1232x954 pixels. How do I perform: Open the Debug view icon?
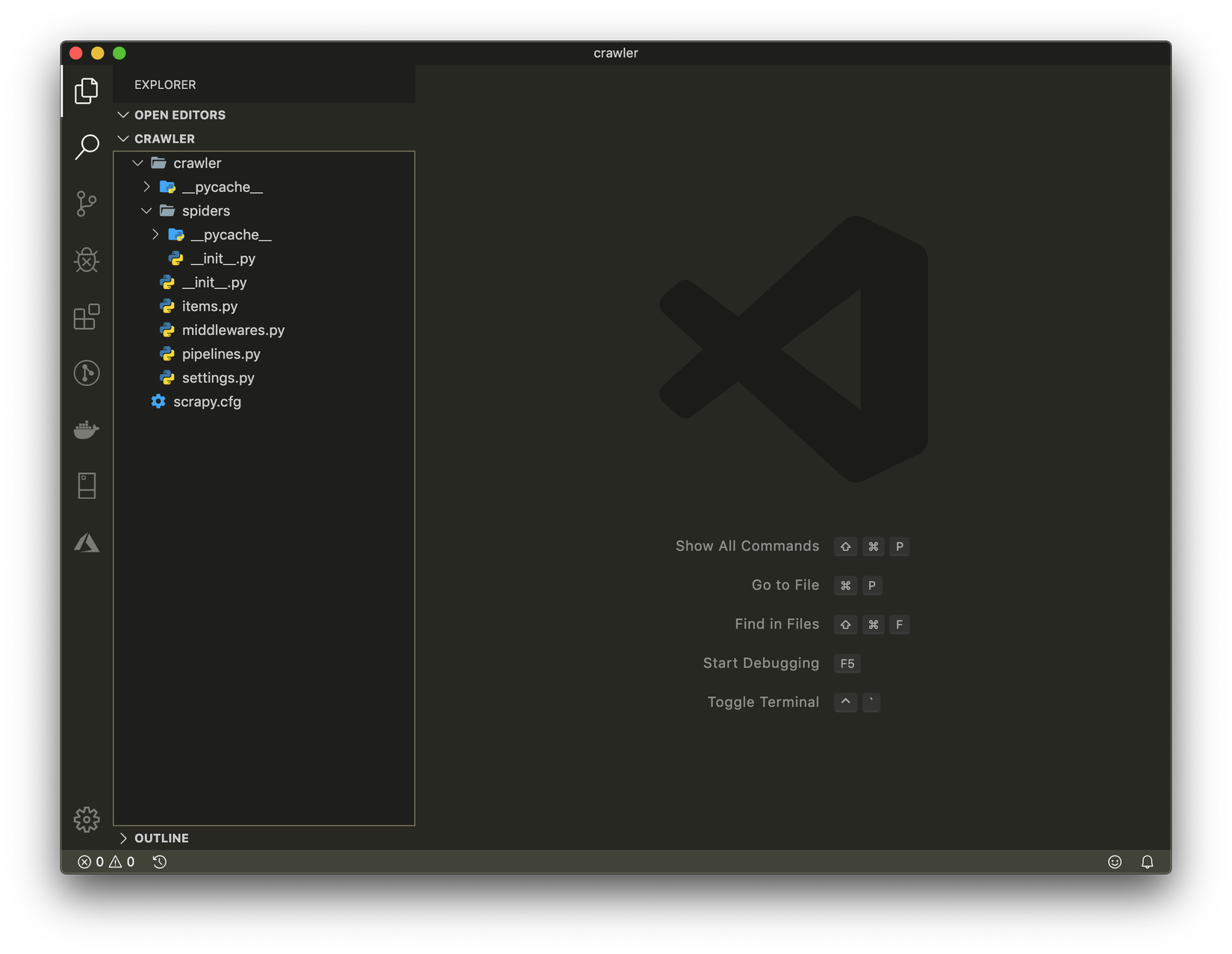87,260
